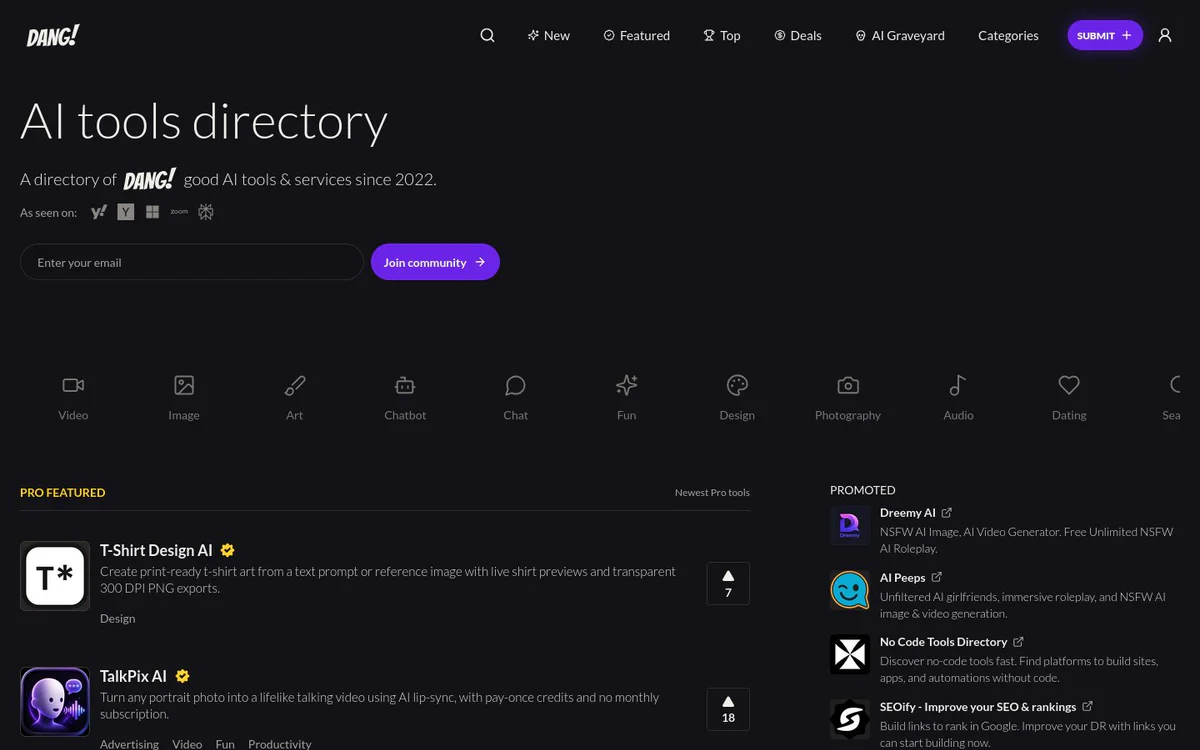Focus the Enter your email field
This screenshot has height=750, width=1200.
click(x=192, y=262)
